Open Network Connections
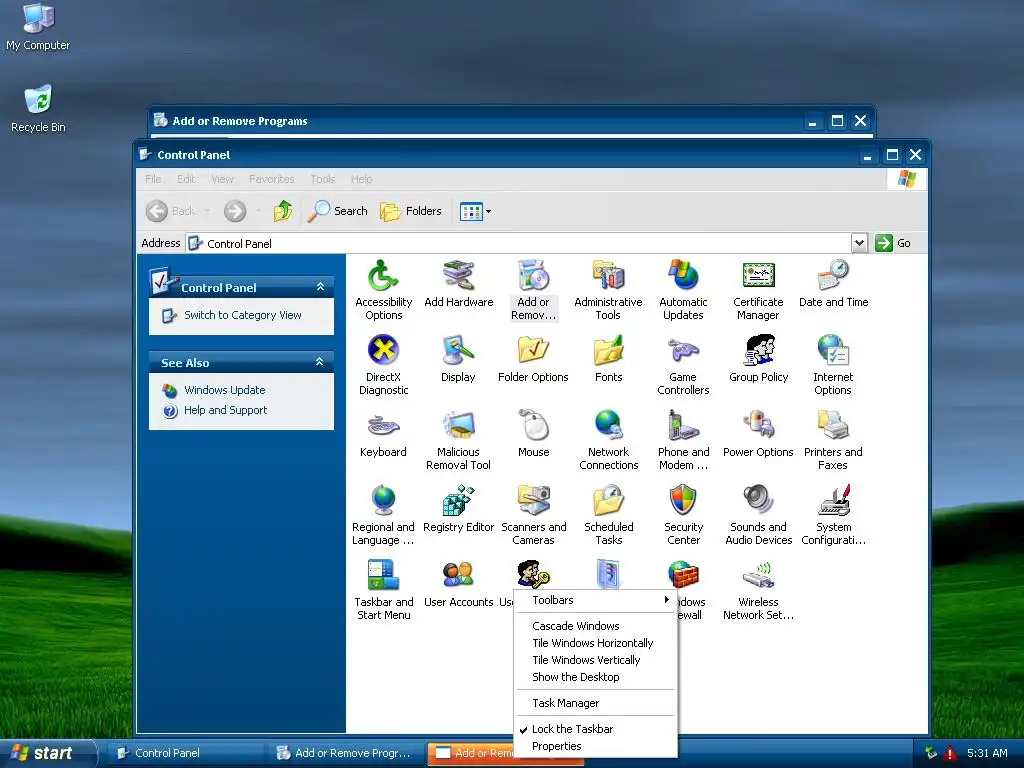The image size is (1024, 768). click(608, 441)
